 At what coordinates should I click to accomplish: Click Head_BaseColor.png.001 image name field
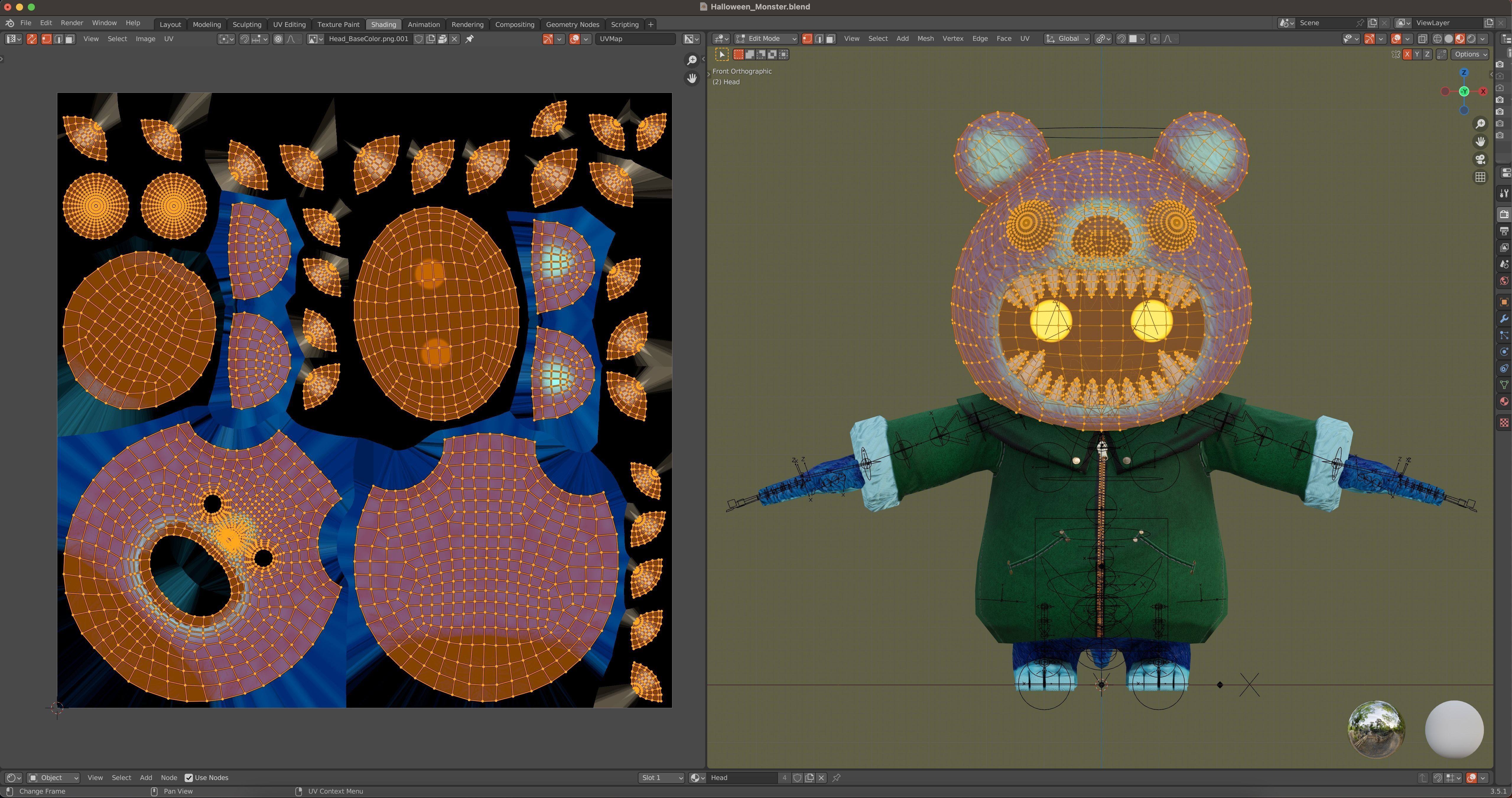[x=368, y=39]
